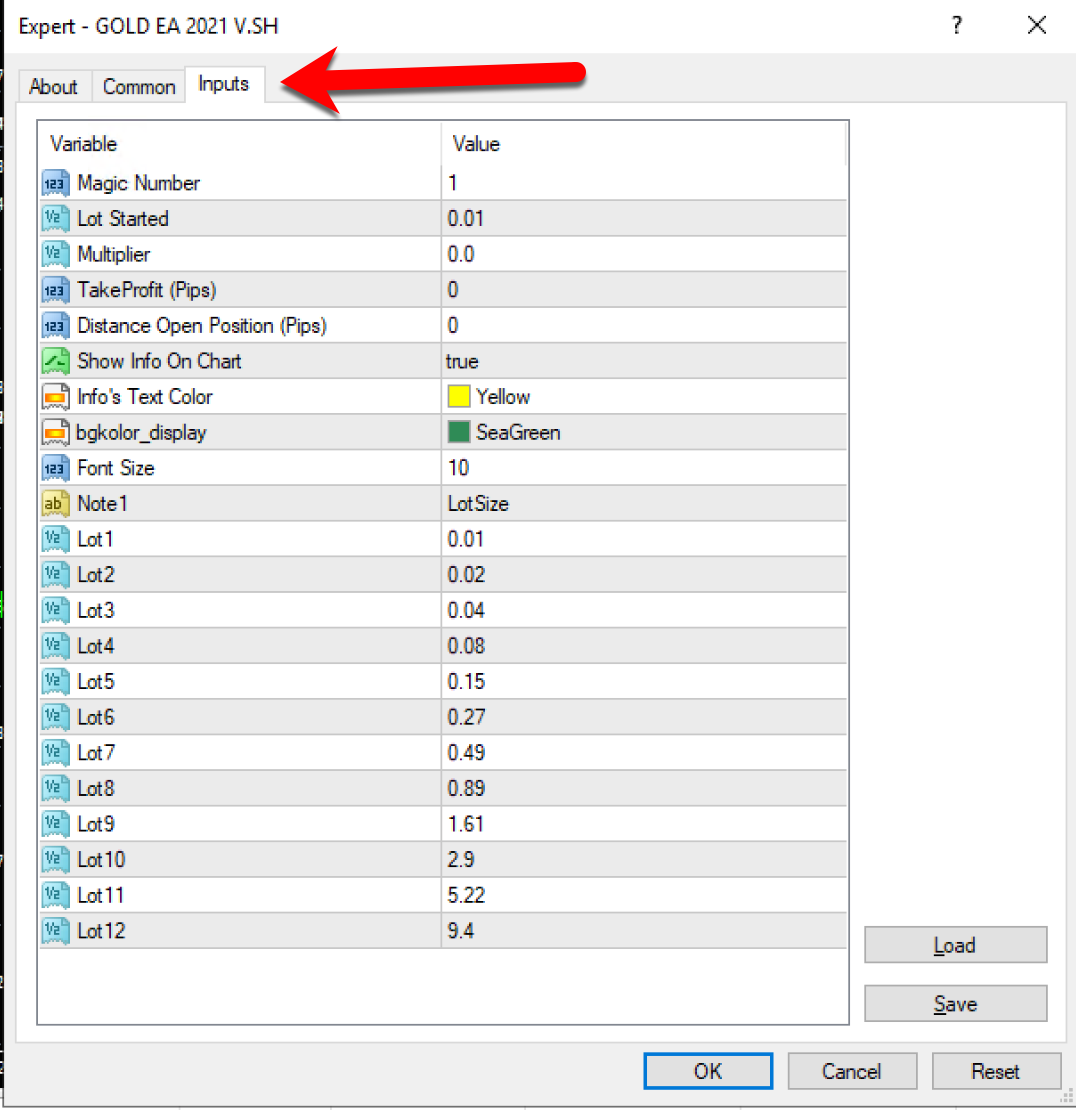Viewport: 1076px width, 1110px height.
Task: Click the Info's Text Color icon
Action: point(55,397)
